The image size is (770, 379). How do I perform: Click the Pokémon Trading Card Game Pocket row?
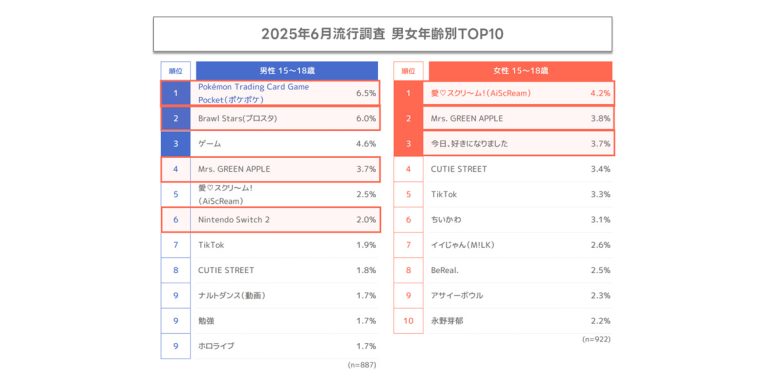click(270, 93)
